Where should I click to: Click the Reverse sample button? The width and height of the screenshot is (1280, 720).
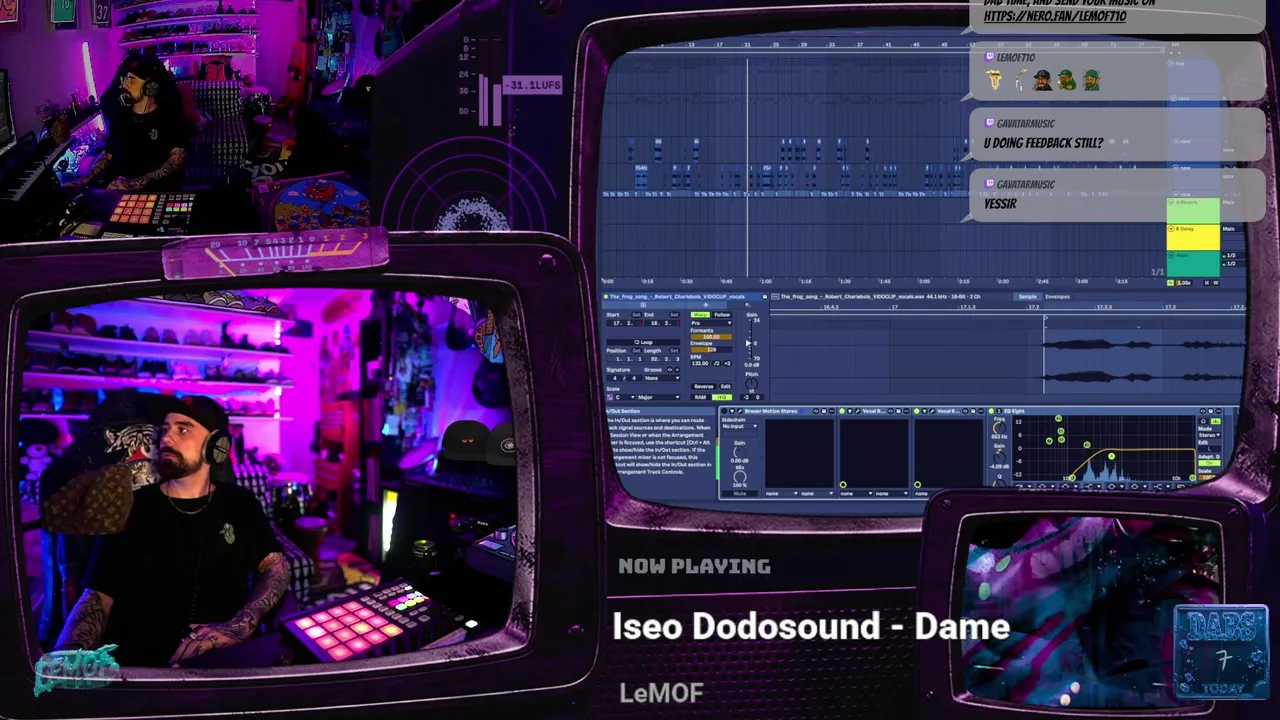click(704, 386)
